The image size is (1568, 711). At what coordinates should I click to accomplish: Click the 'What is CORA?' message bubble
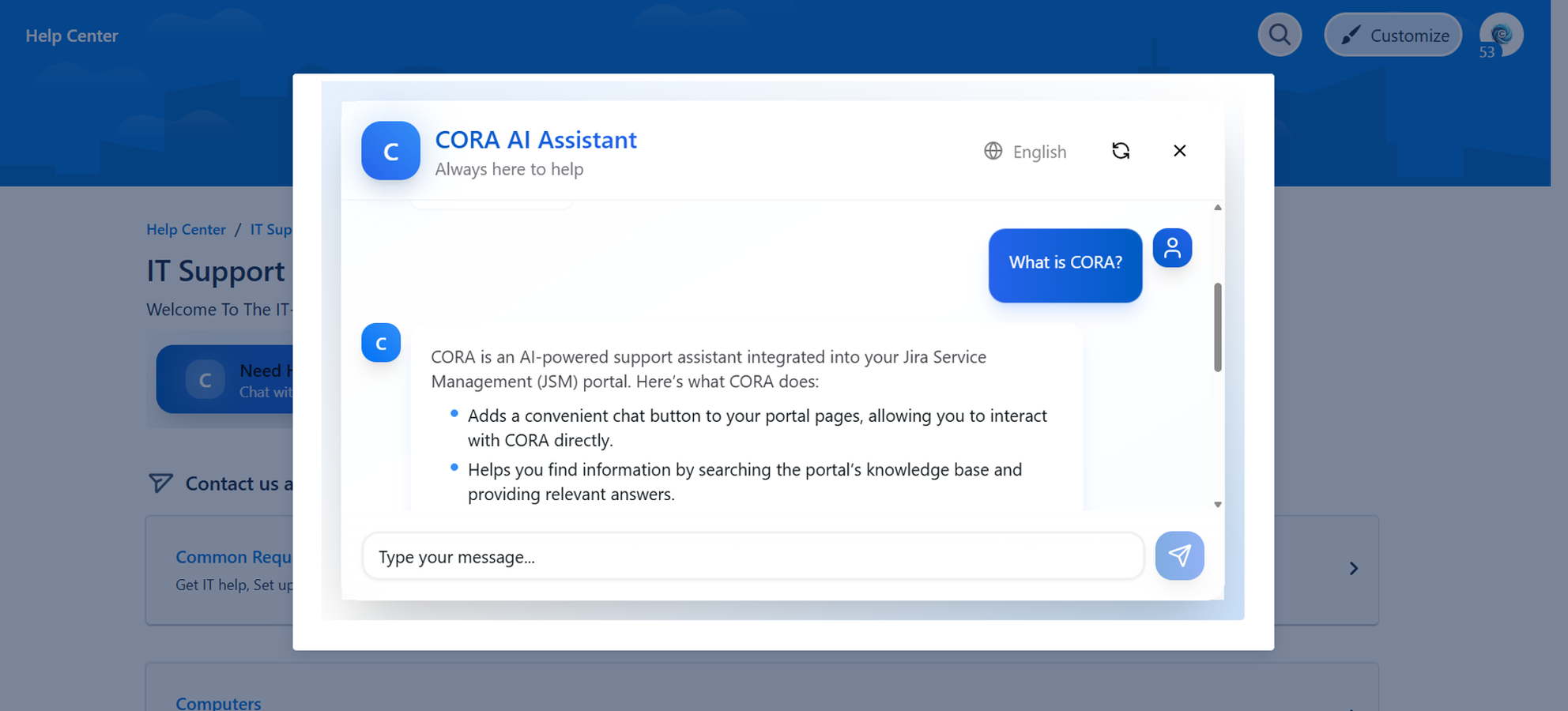pos(1065,265)
